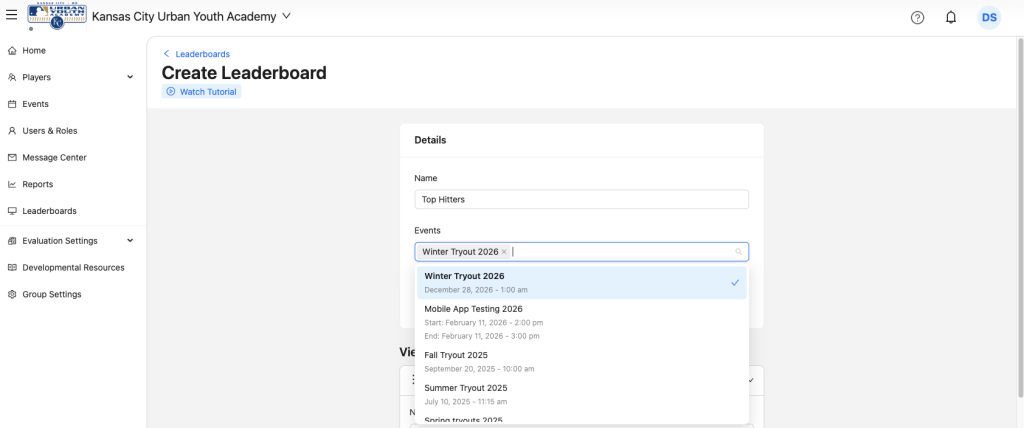Open the hamburger navigation menu
Viewport: 1024px width, 428px height.
[11, 16]
